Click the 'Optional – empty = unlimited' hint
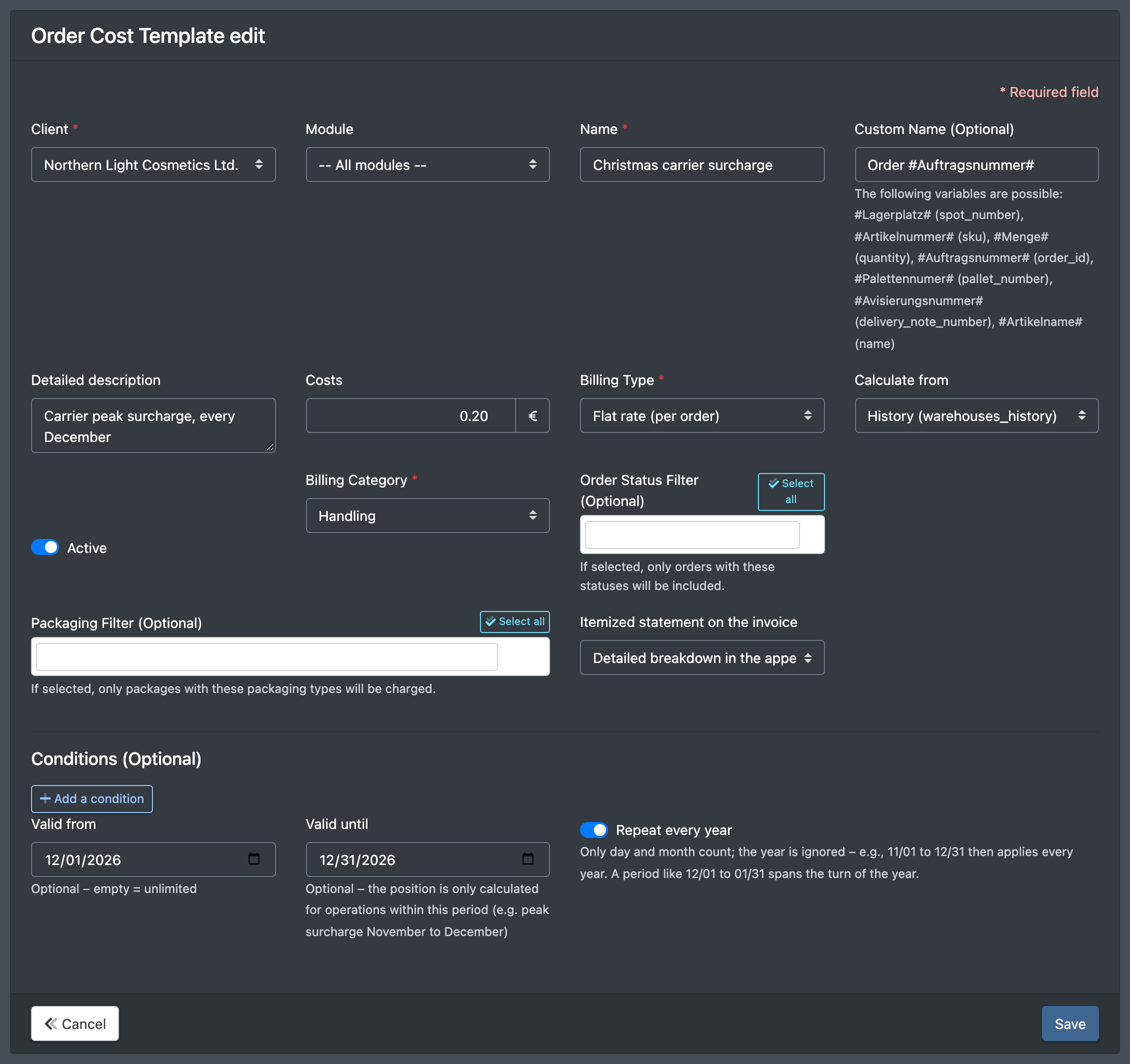This screenshot has height=1064, width=1130. (113, 888)
